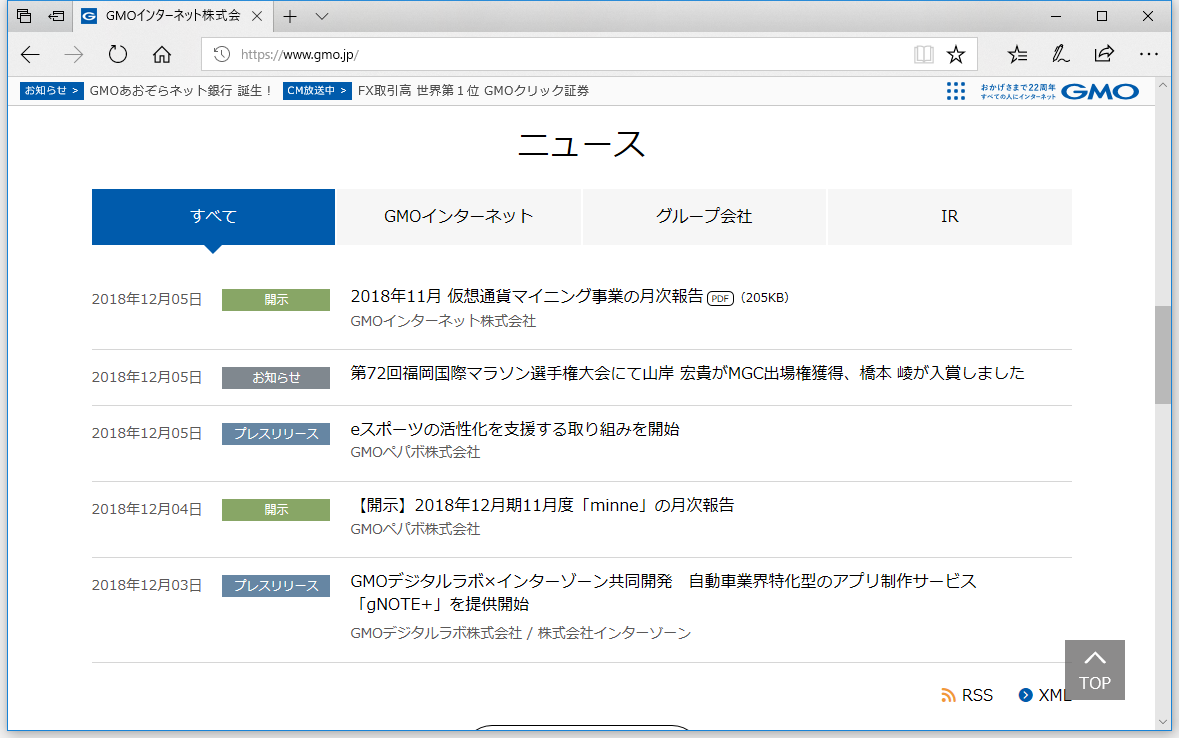The width and height of the screenshot is (1179, 738).
Task: Click the TOP button to return upward
Action: point(1094,669)
